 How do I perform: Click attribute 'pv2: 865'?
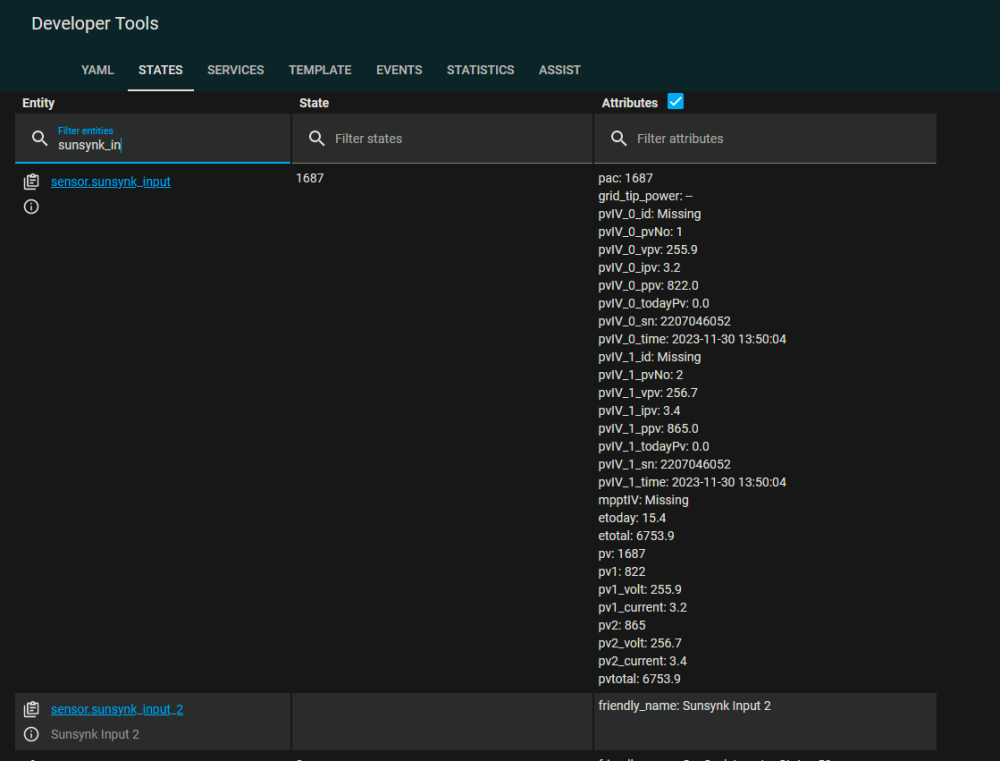622,625
